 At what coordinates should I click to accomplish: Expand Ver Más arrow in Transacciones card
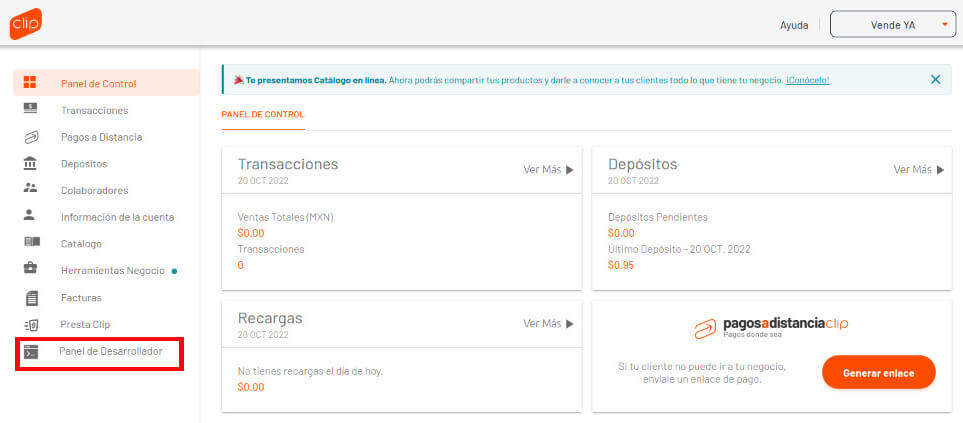[569, 170]
